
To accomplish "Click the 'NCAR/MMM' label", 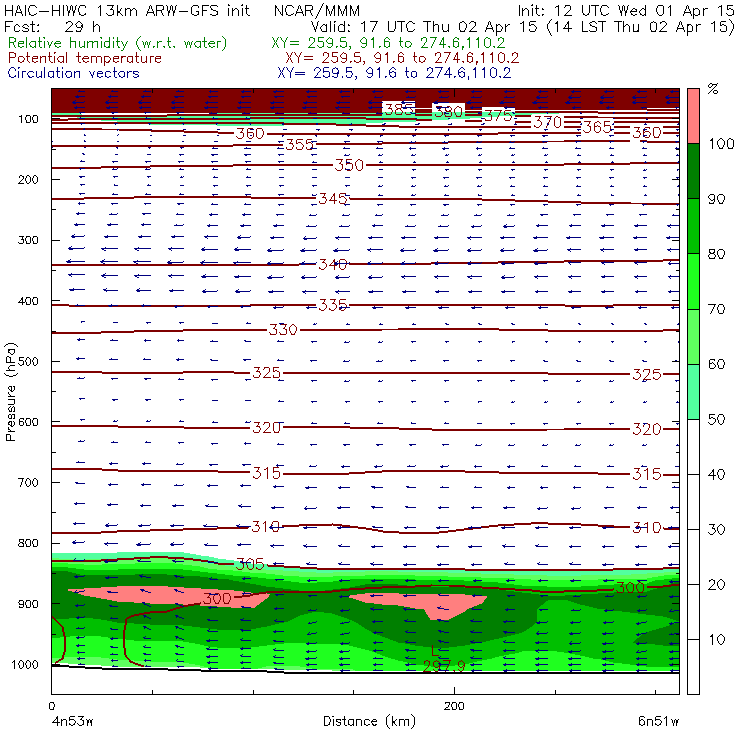I will [317, 11].
